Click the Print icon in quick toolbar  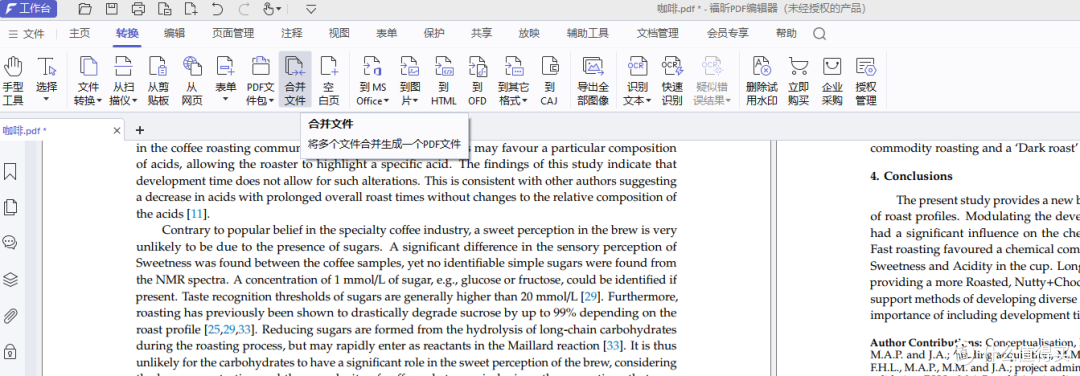pos(138,9)
